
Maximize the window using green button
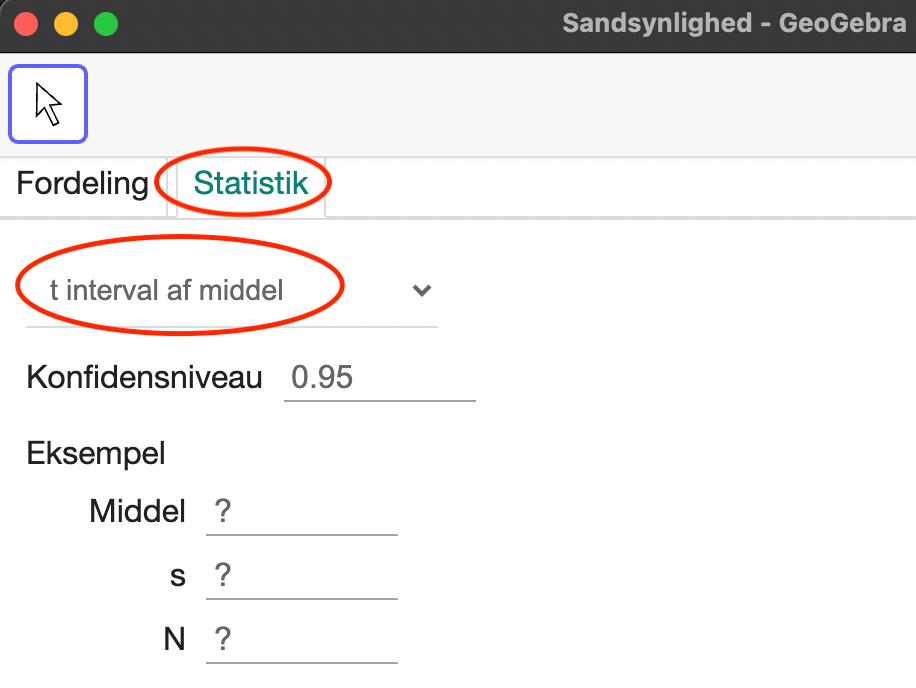[x=106, y=25]
